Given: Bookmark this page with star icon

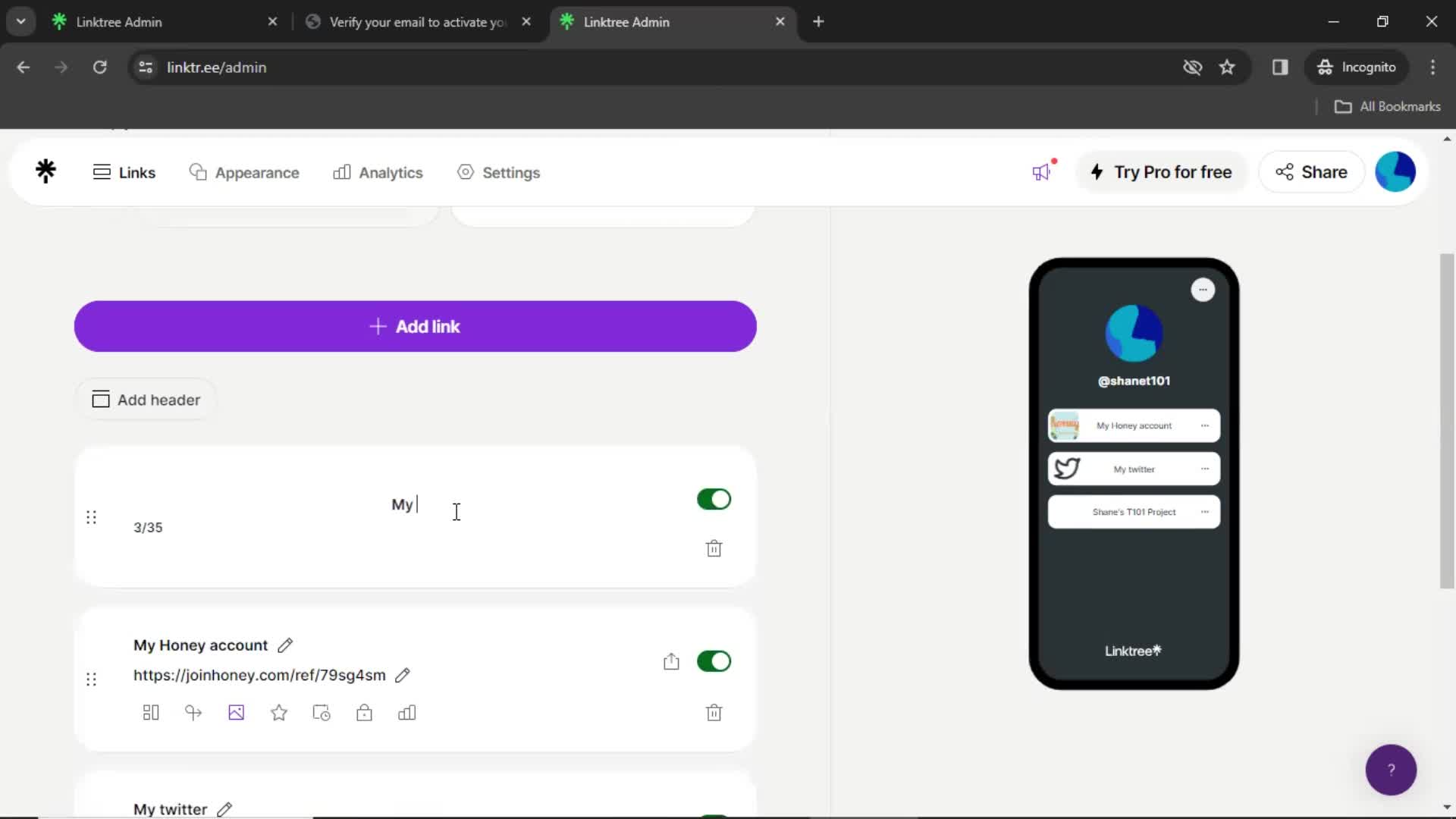Looking at the screenshot, I should point(1227,67).
